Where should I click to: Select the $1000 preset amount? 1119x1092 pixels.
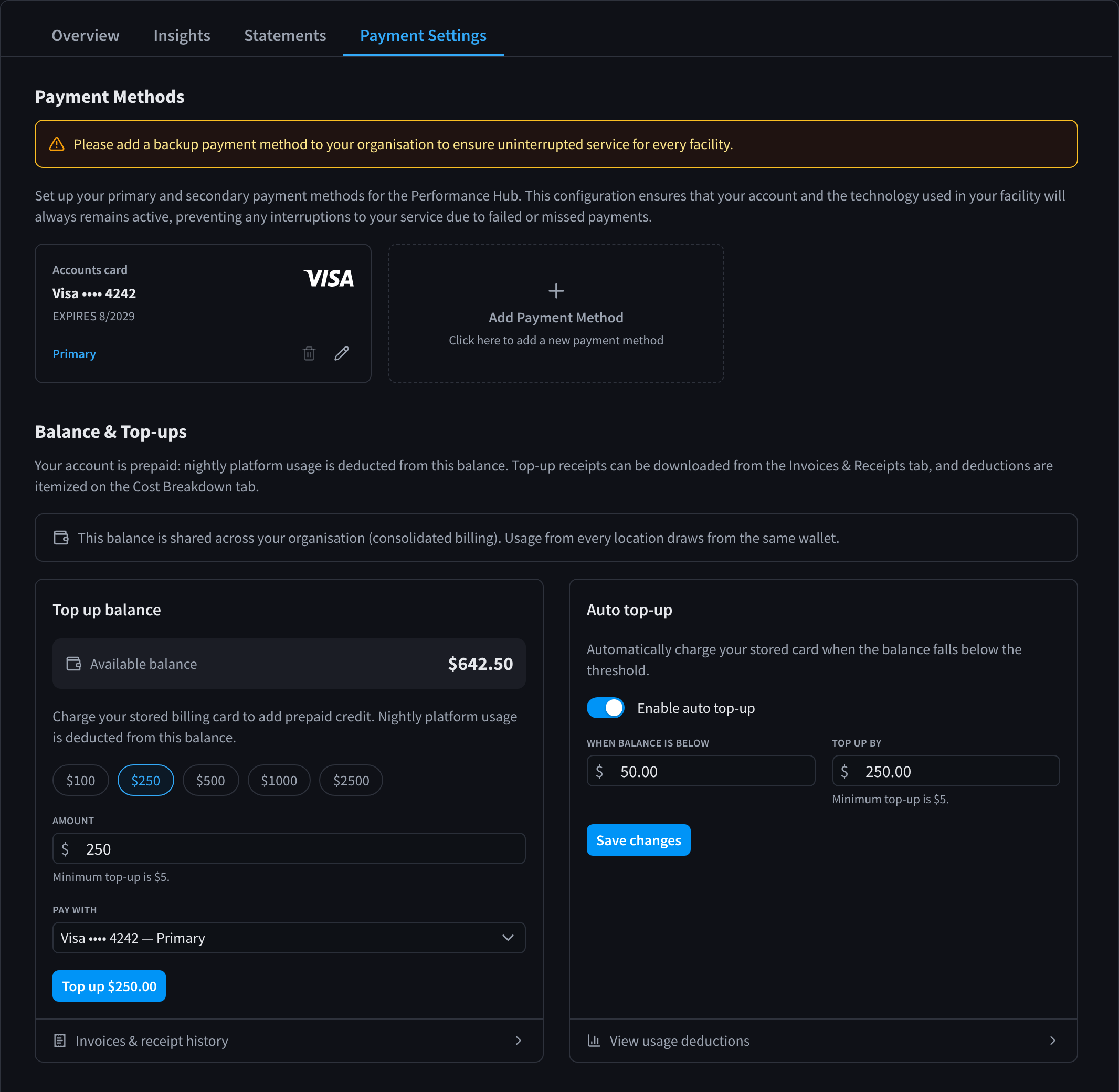(x=279, y=780)
